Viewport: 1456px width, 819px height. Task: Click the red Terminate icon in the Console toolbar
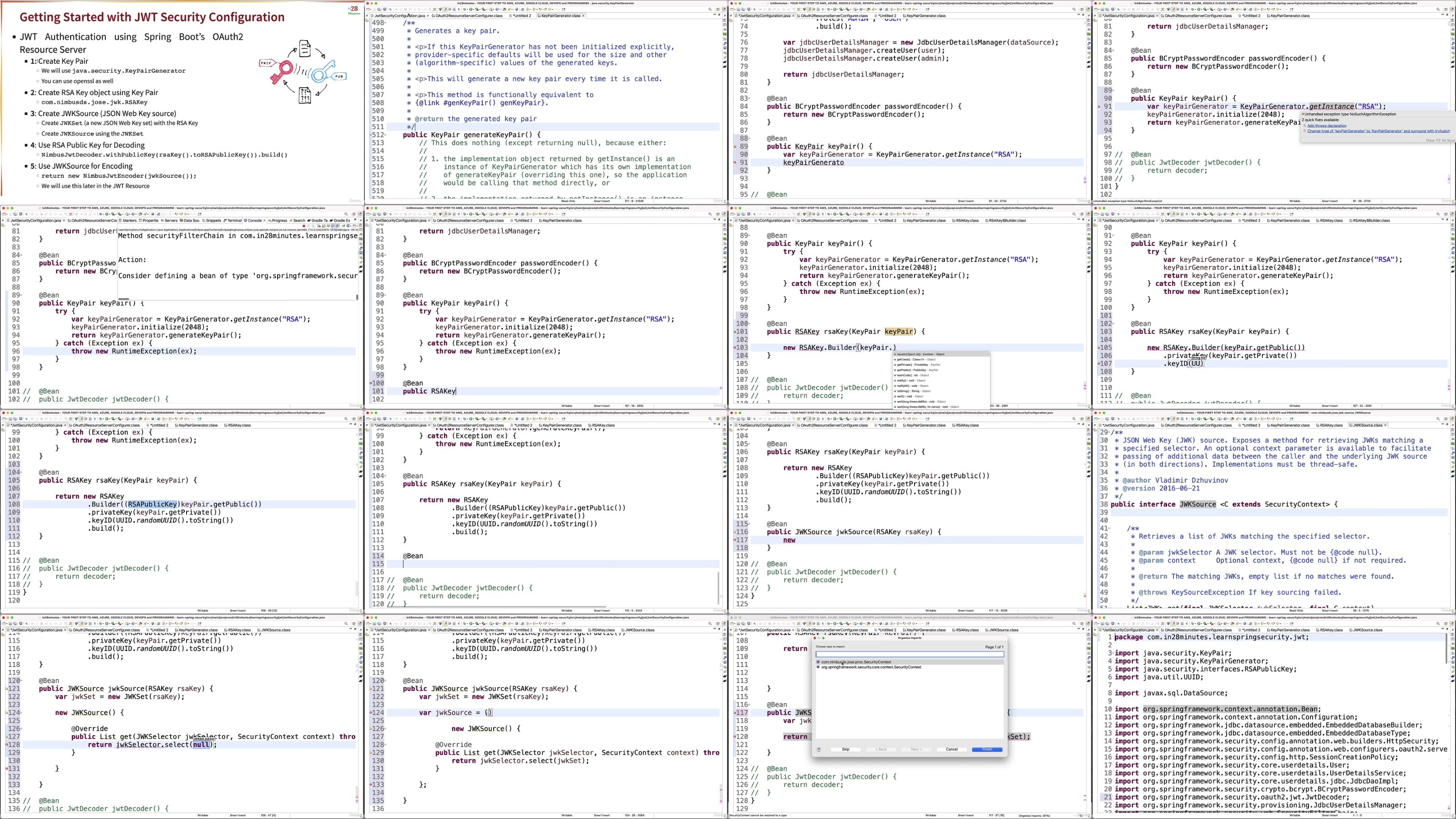304,226
